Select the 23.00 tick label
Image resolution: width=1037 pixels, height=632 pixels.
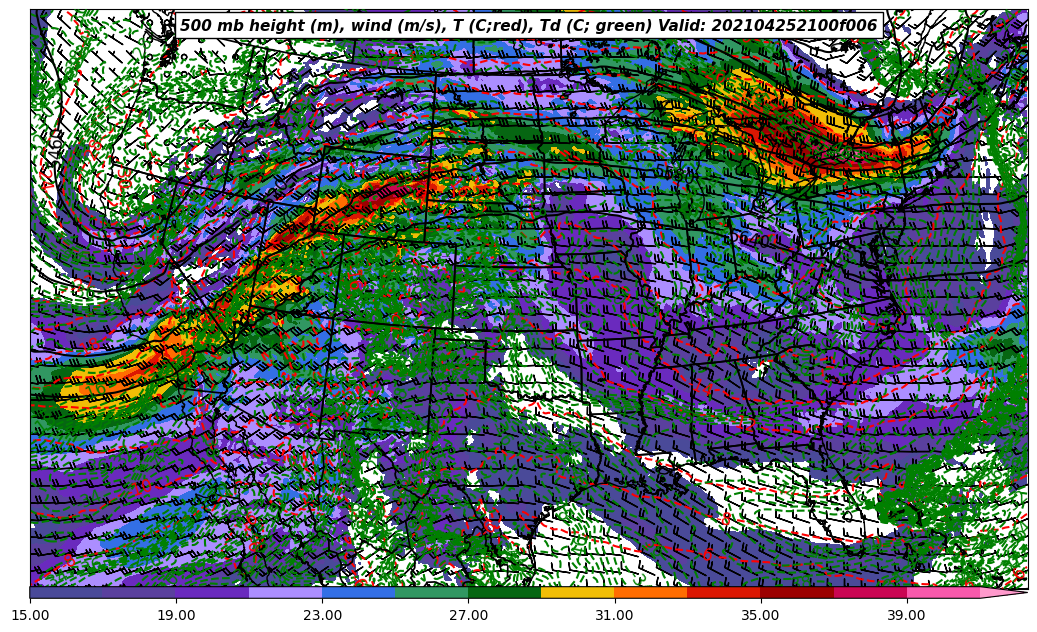click(x=322, y=615)
